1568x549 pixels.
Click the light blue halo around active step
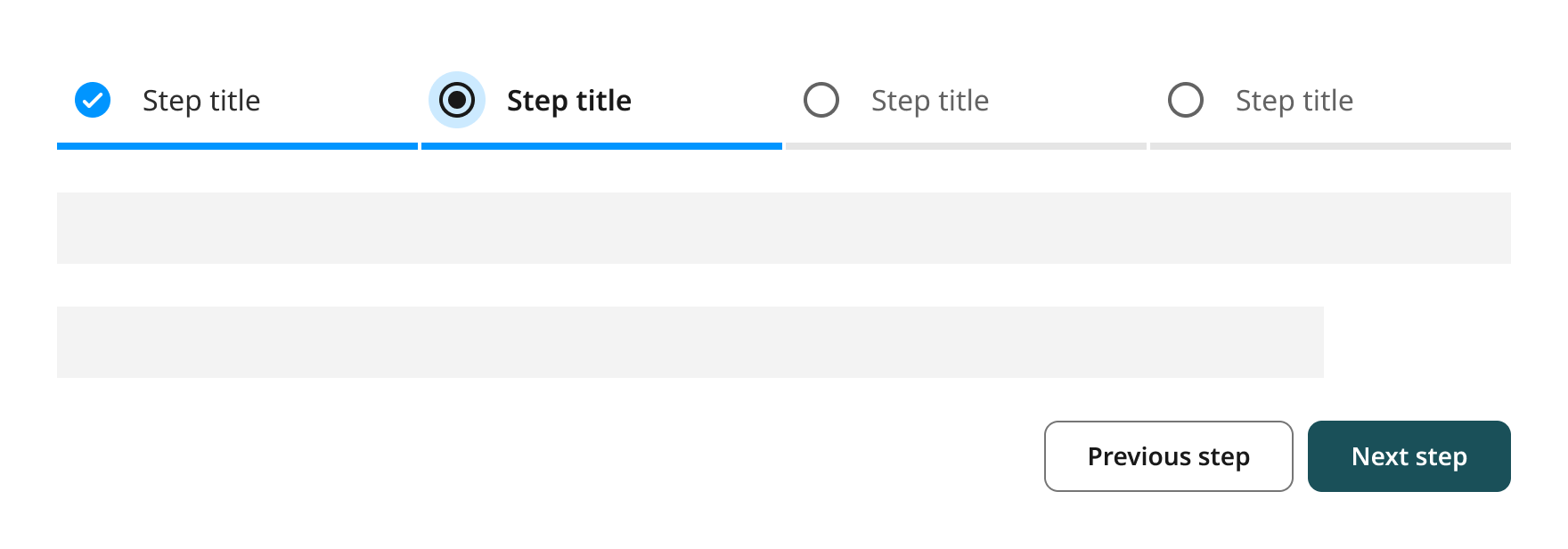[x=457, y=100]
